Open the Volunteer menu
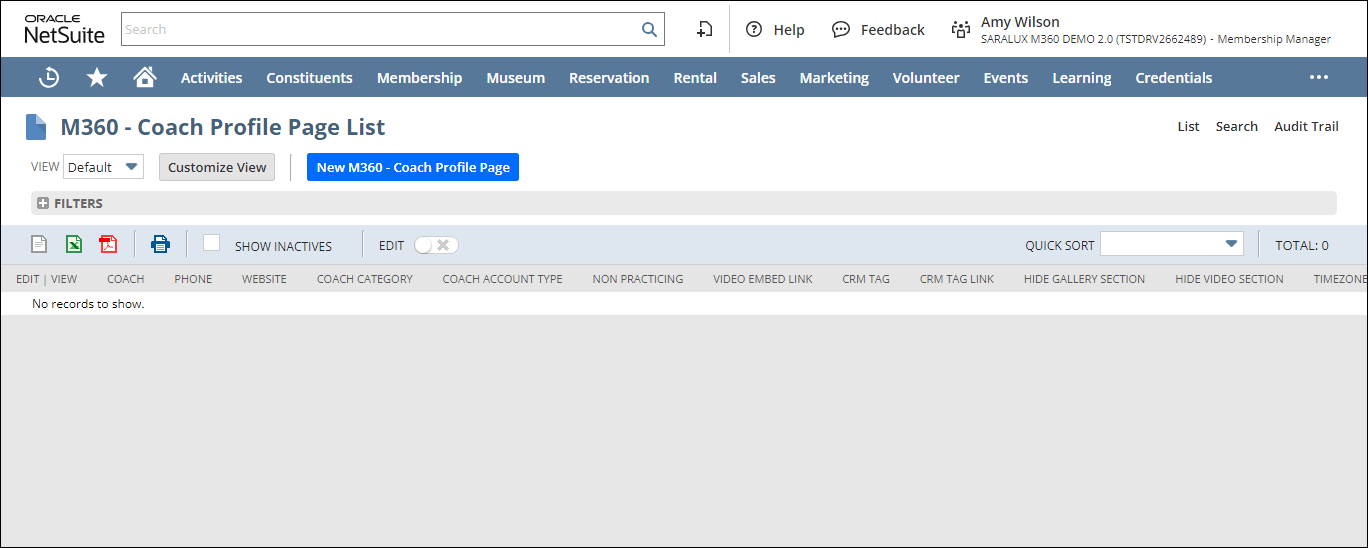The width and height of the screenshot is (1368, 548). 925,77
